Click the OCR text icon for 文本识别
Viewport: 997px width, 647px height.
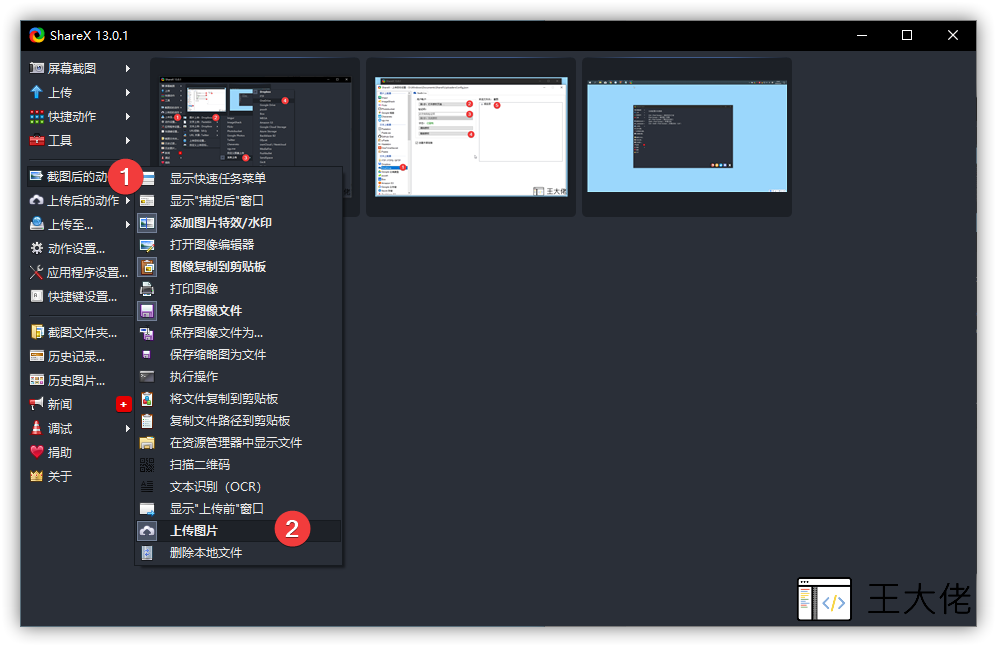click(x=147, y=487)
